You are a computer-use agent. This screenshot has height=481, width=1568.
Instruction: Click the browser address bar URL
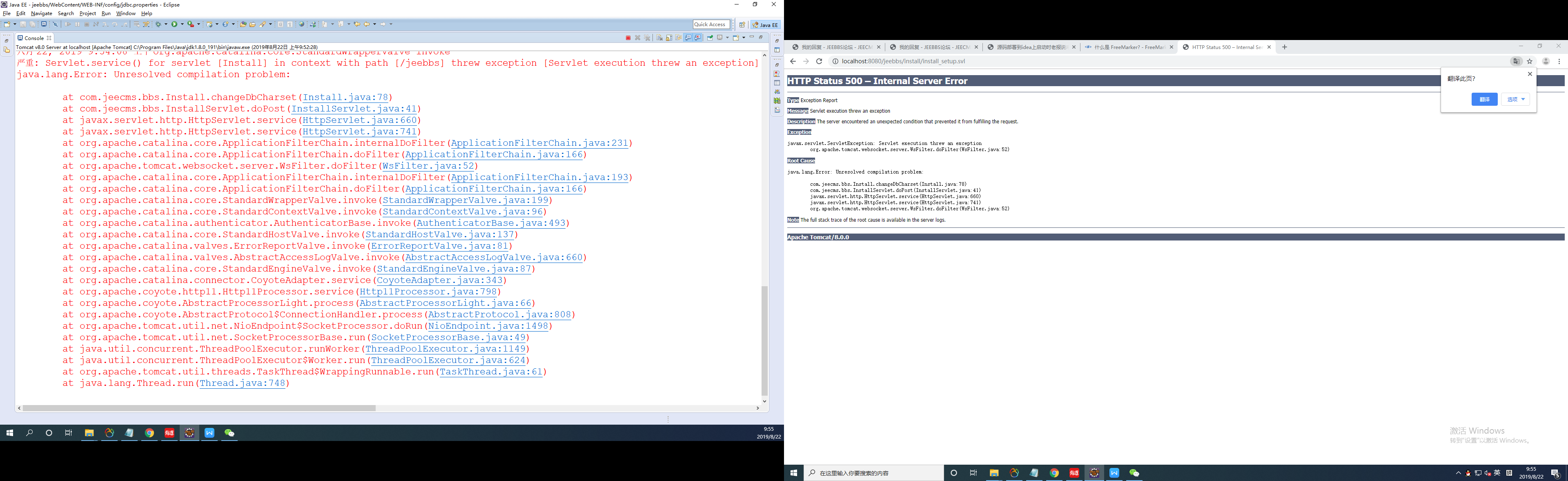point(903,62)
